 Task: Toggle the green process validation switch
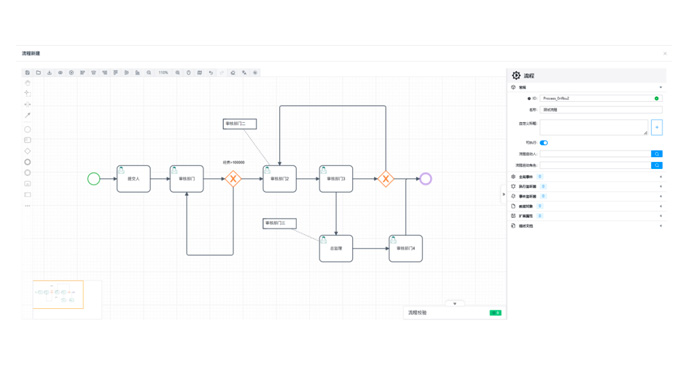495,313
